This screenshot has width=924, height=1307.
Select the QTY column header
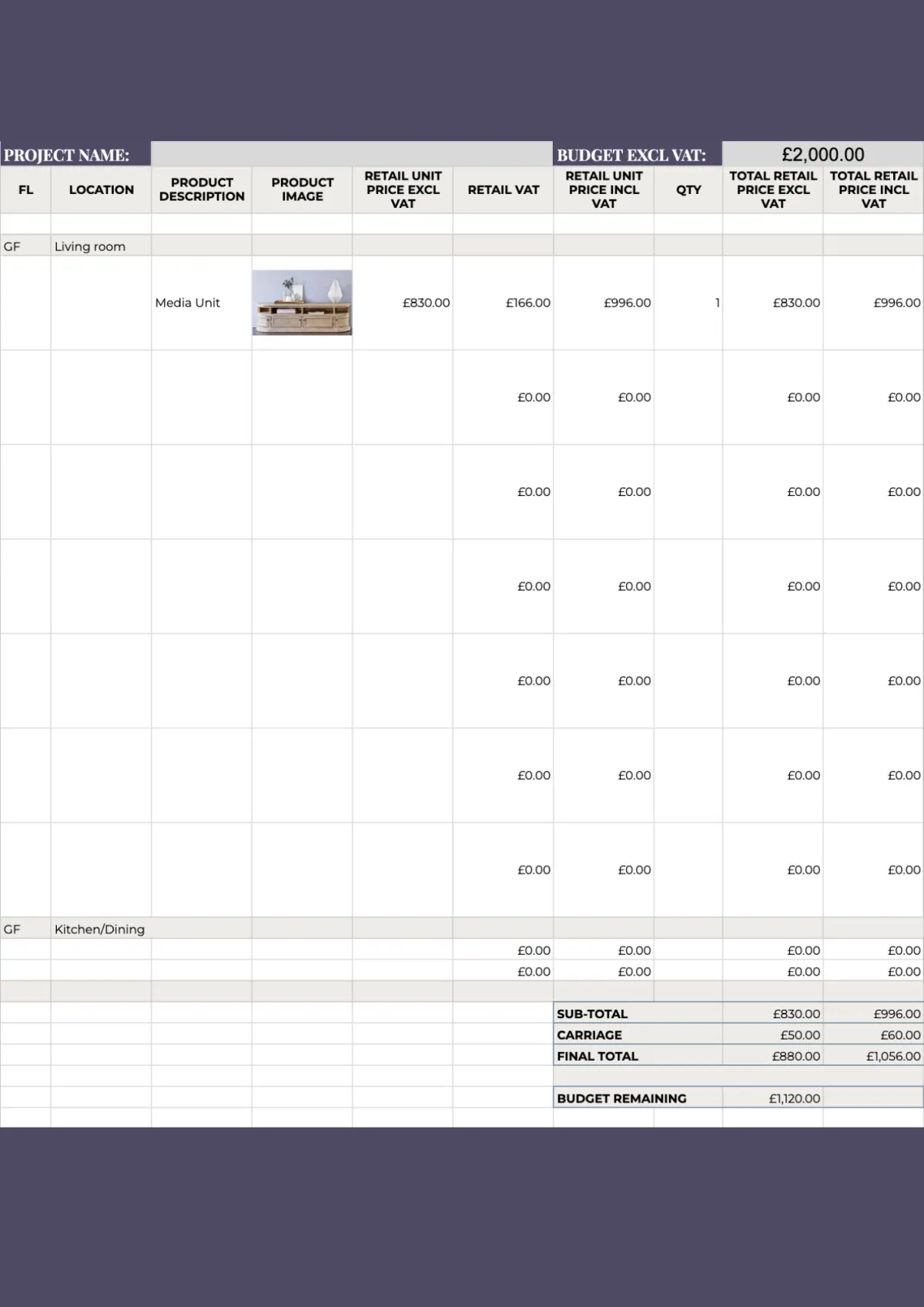click(688, 189)
